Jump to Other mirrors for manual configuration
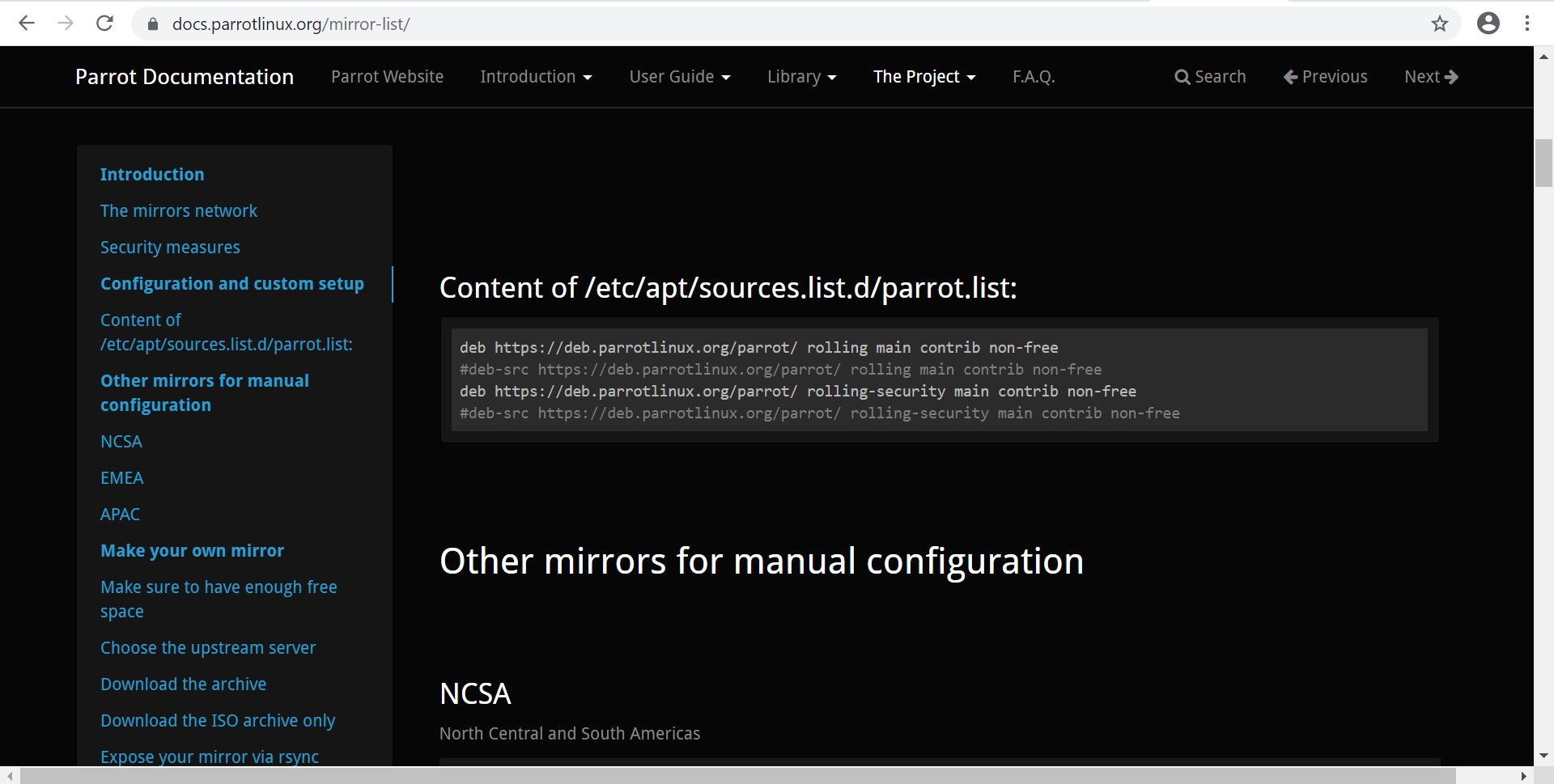 (205, 393)
